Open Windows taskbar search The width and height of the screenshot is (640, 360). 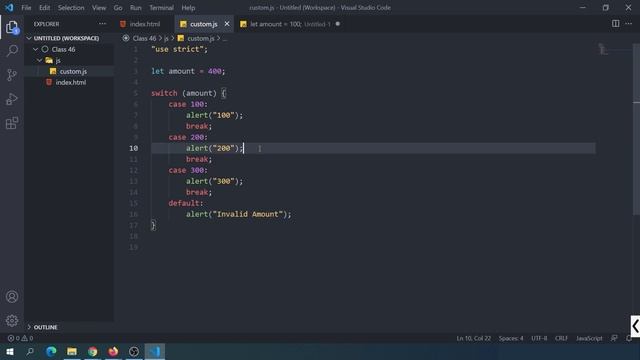30,351
